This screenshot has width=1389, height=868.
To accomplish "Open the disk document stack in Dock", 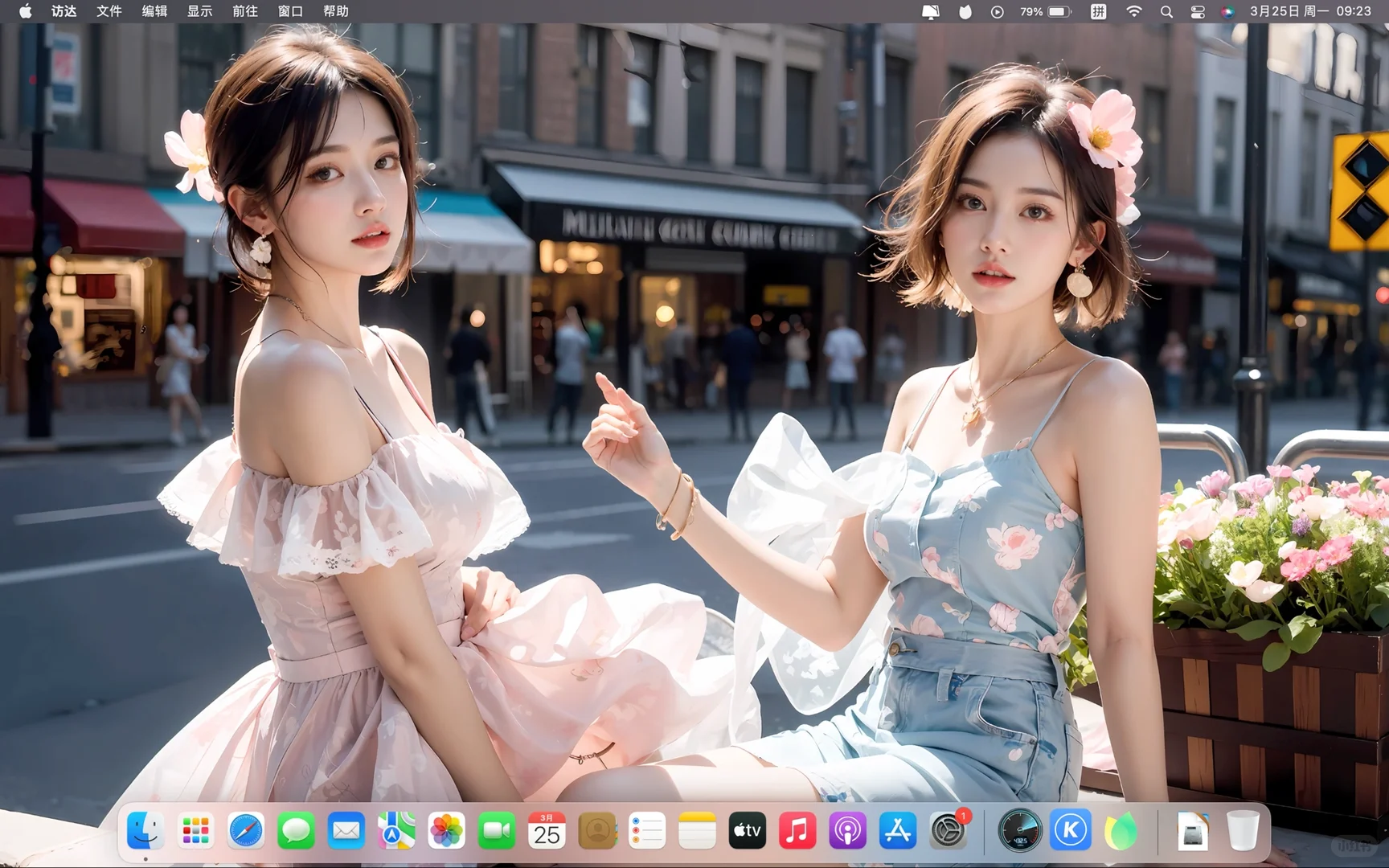I will 1192,830.
